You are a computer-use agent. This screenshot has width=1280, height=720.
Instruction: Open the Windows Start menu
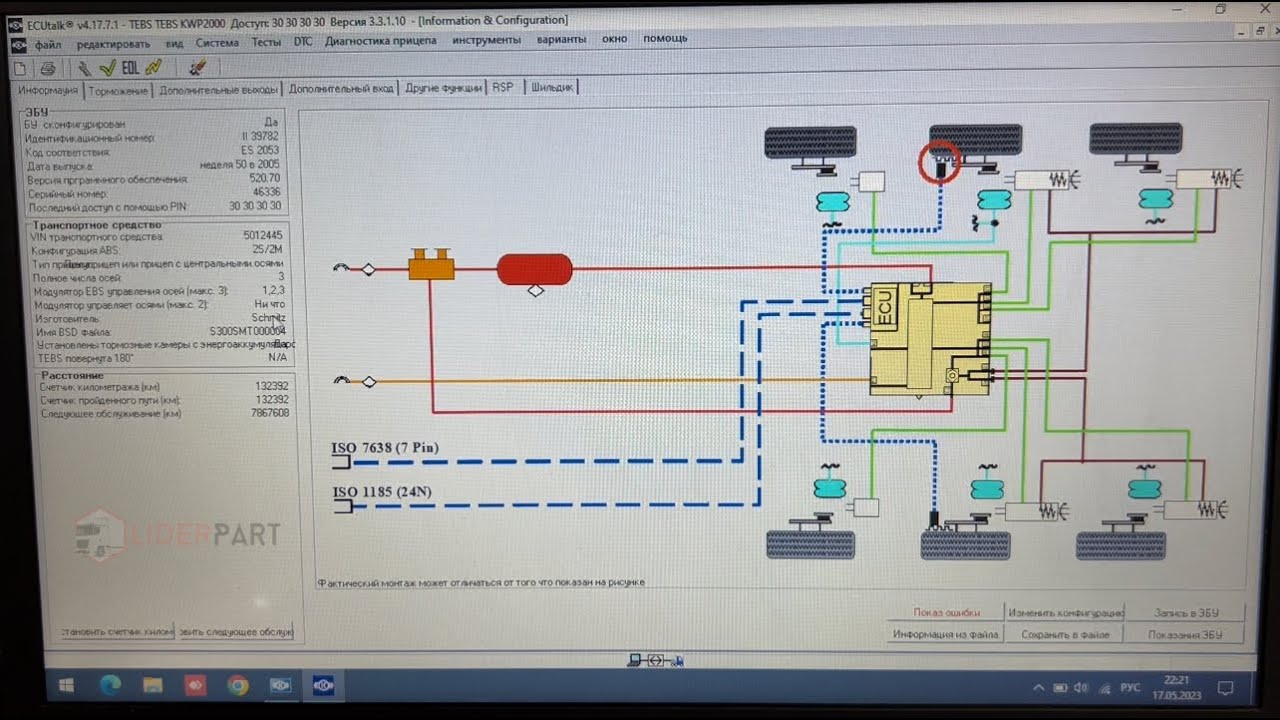[x=67, y=686]
